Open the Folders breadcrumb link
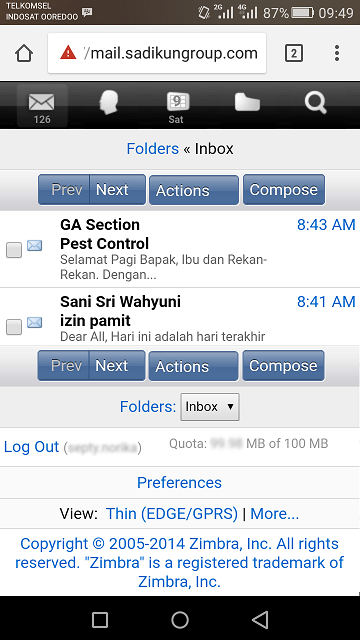The width and height of the screenshot is (360, 640). 153,149
